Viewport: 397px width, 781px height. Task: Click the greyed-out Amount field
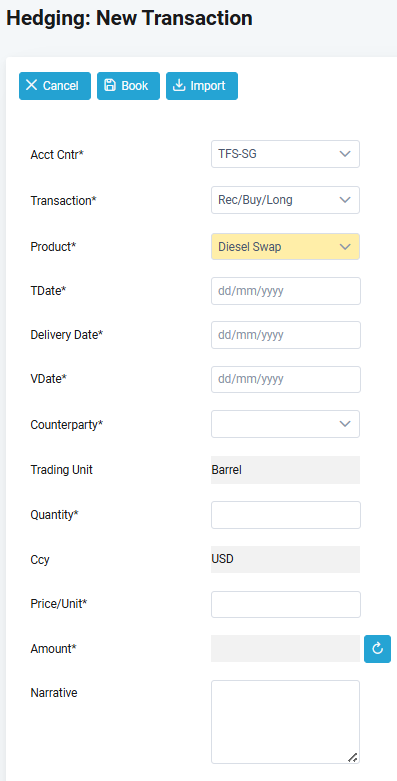[285, 649]
